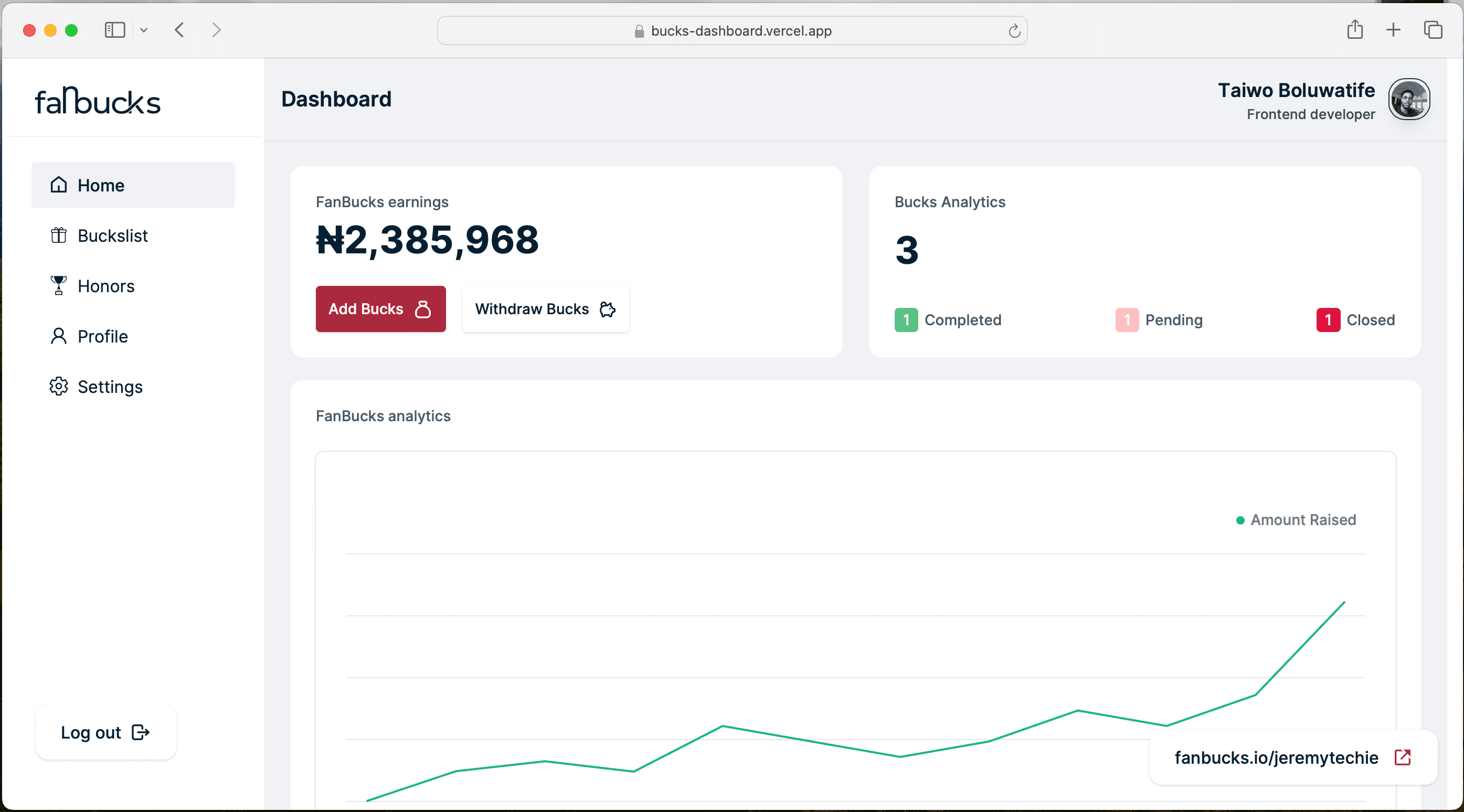This screenshot has height=812, width=1464.
Task: Open a new tab with plus icon
Action: tap(1393, 30)
